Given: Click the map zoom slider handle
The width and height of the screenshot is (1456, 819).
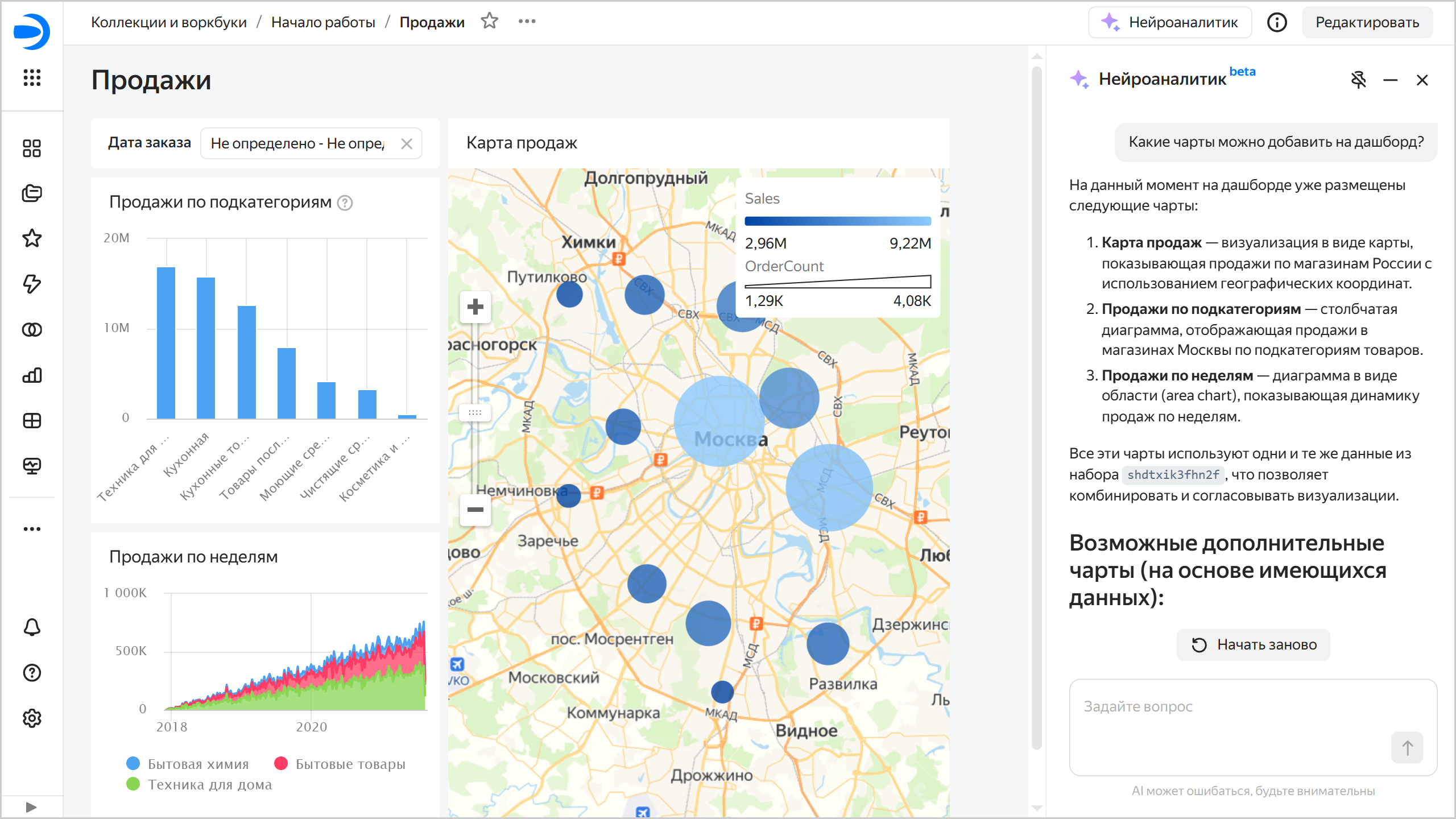Looking at the screenshot, I should pyautogui.click(x=475, y=412).
